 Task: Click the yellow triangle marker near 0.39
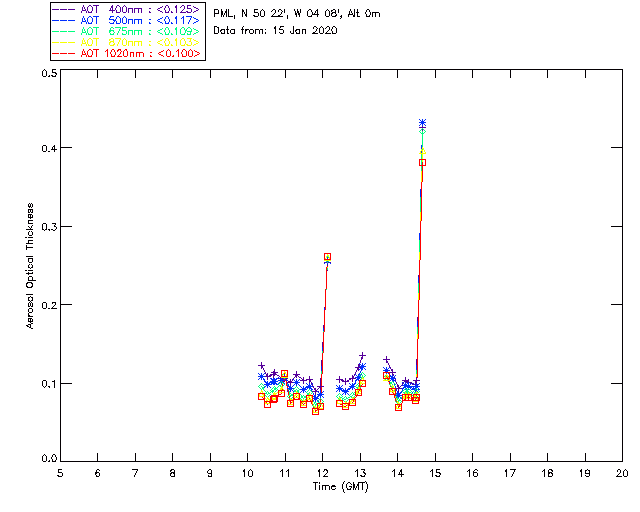[x=422, y=152]
